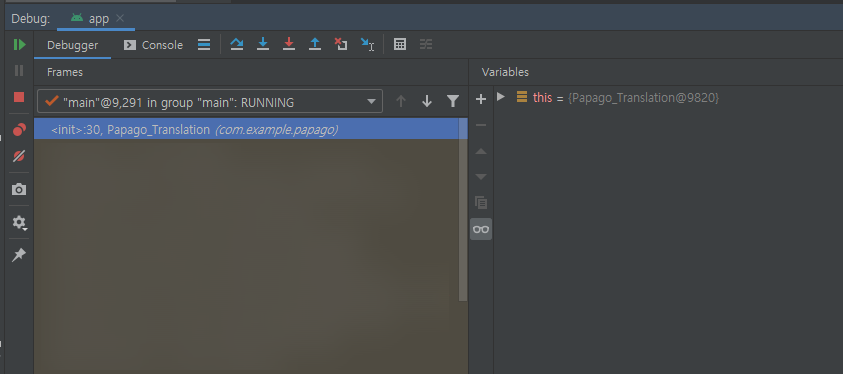Move the watch up with the up triangle
Screen dimensions: 843x374
tap(481, 152)
